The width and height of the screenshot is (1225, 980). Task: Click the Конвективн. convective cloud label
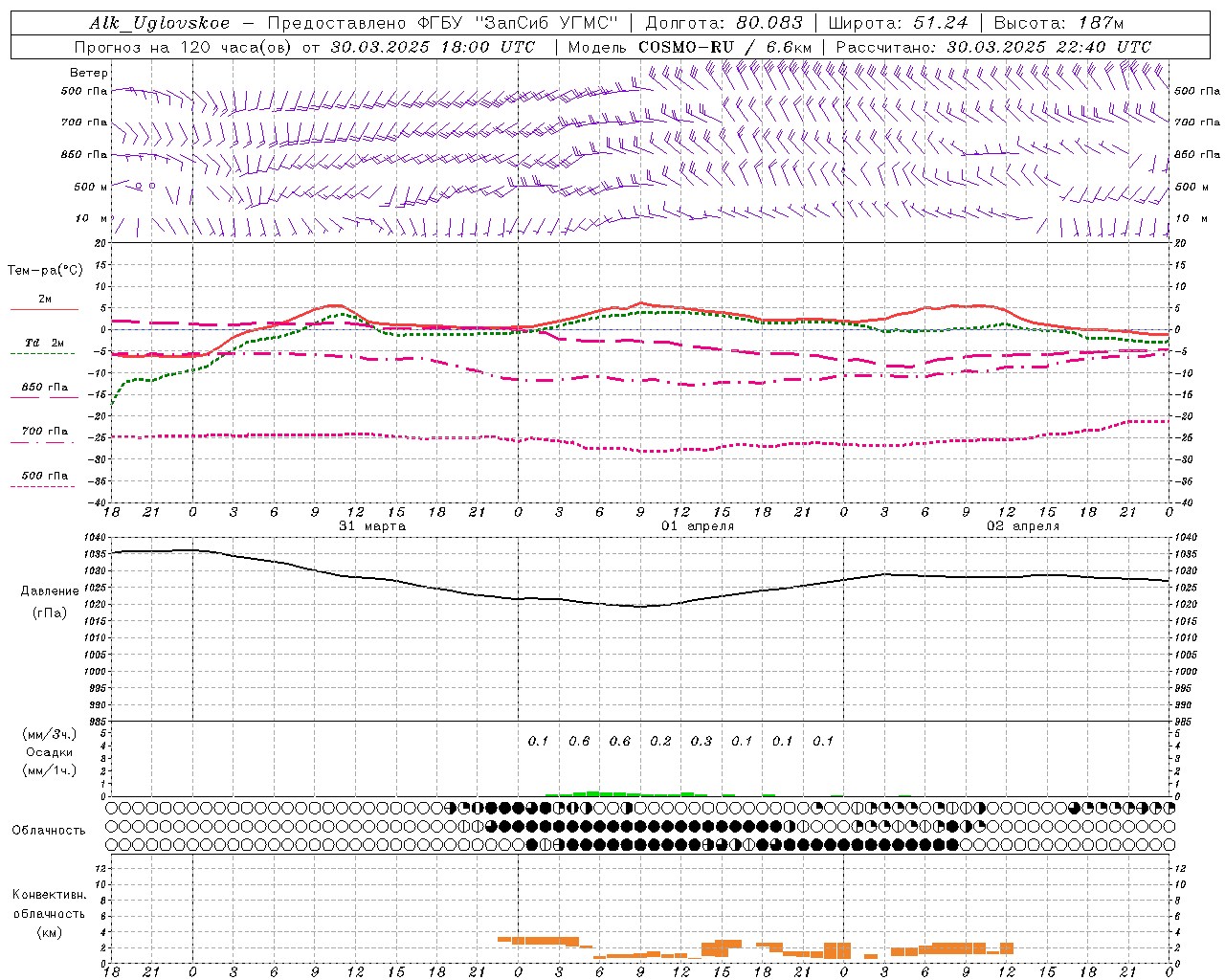tap(49, 895)
